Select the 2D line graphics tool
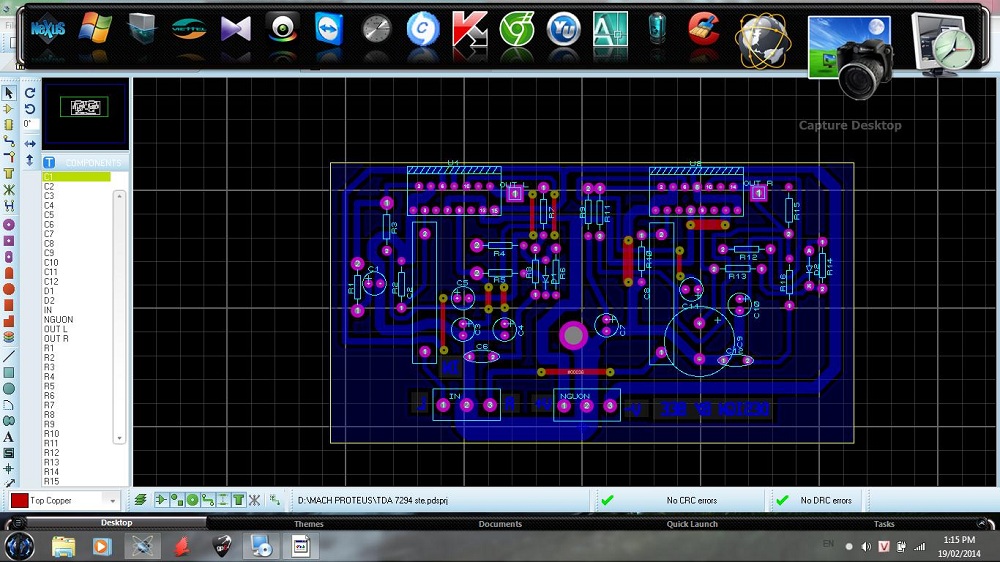Screen dimensions: 1000x562 point(9,355)
